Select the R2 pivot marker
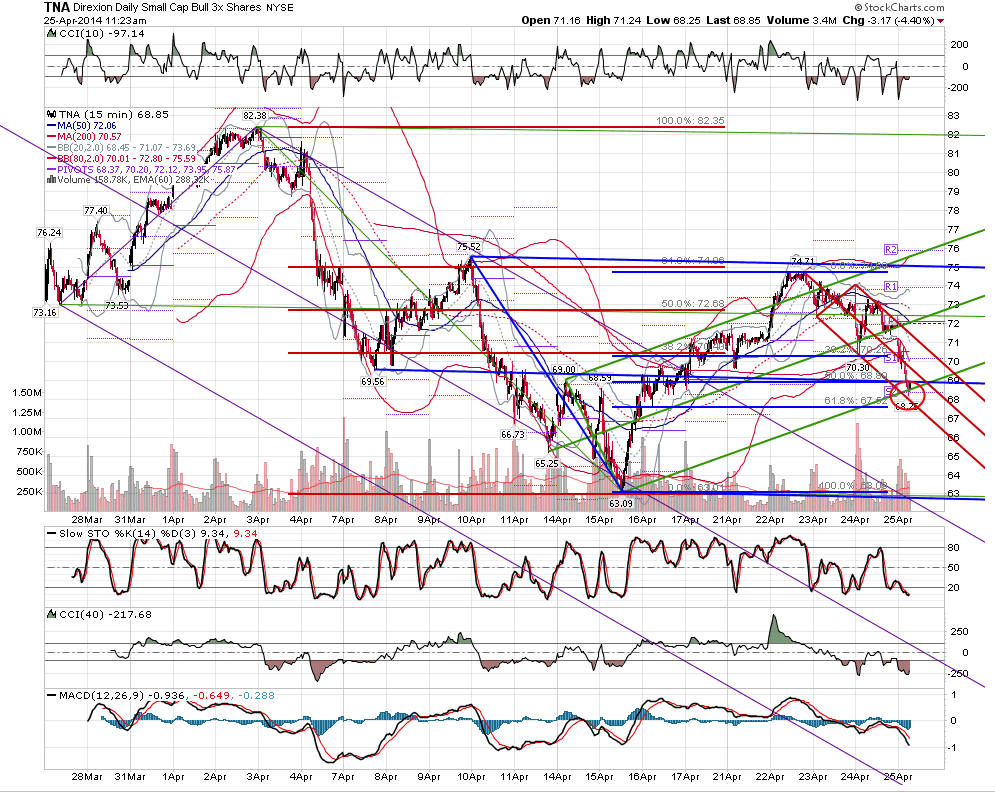This screenshot has width=995, height=792. coord(892,249)
